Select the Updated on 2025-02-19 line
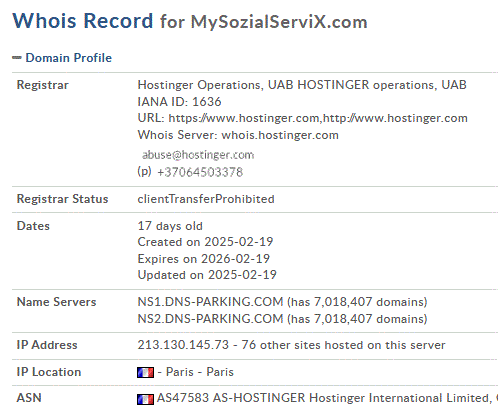The width and height of the screenshot is (499, 411). point(207,275)
